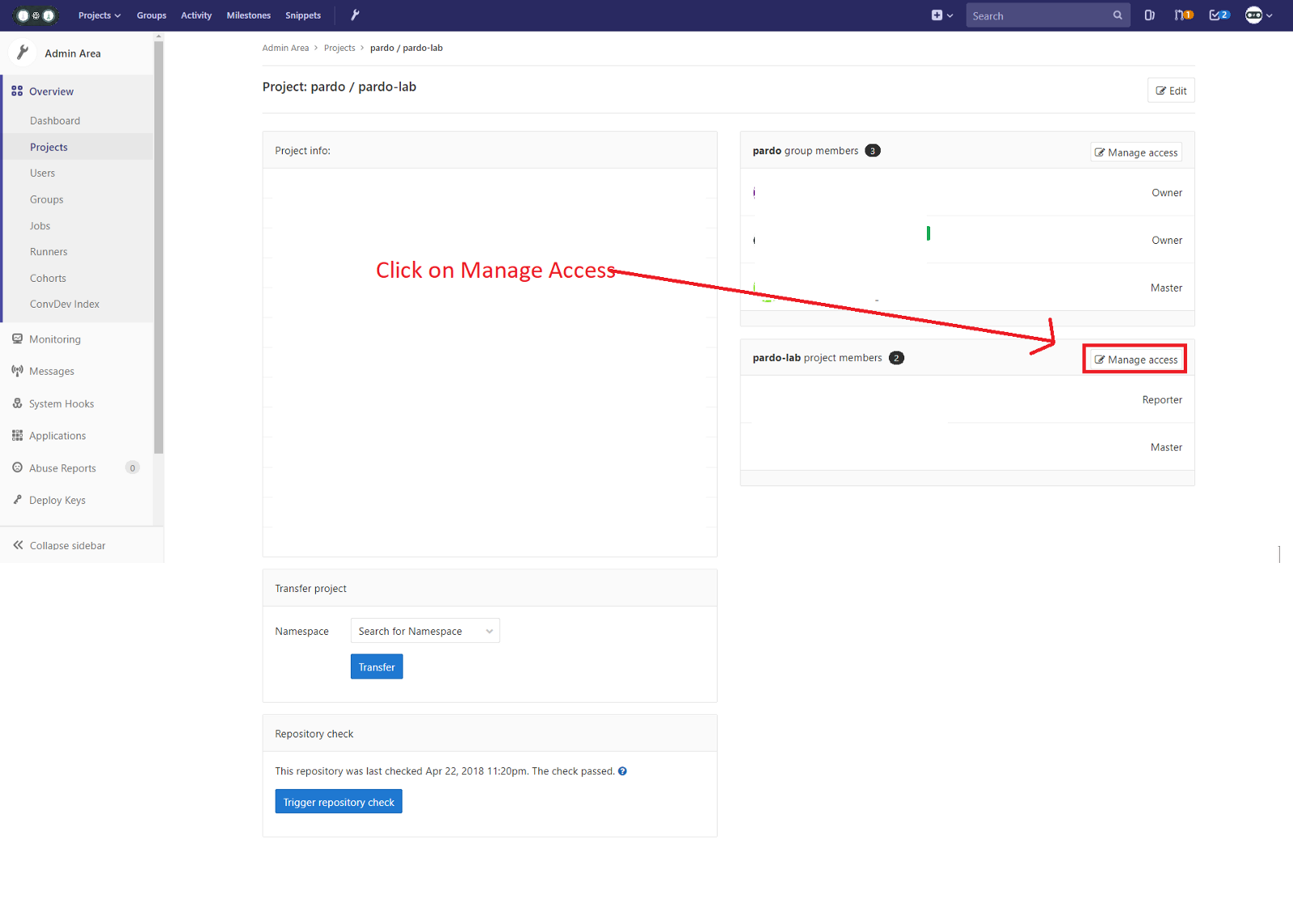Follow the Projects breadcrumb link
Image resolution: width=1293 pixels, height=924 pixels.
pos(339,48)
